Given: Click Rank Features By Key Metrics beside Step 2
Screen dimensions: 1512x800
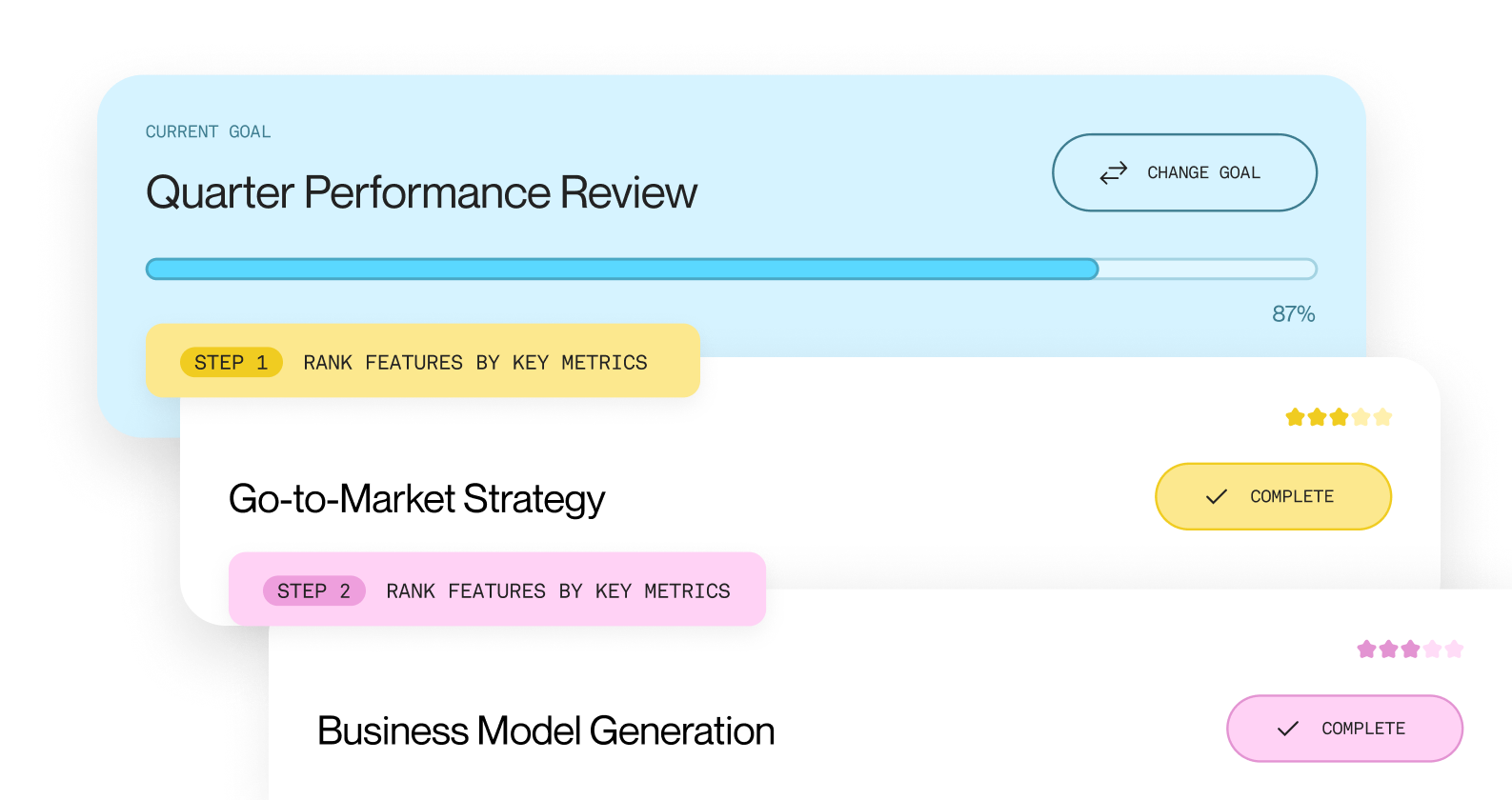Looking at the screenshot, I should pyautogui.click(x=558, y=591).
